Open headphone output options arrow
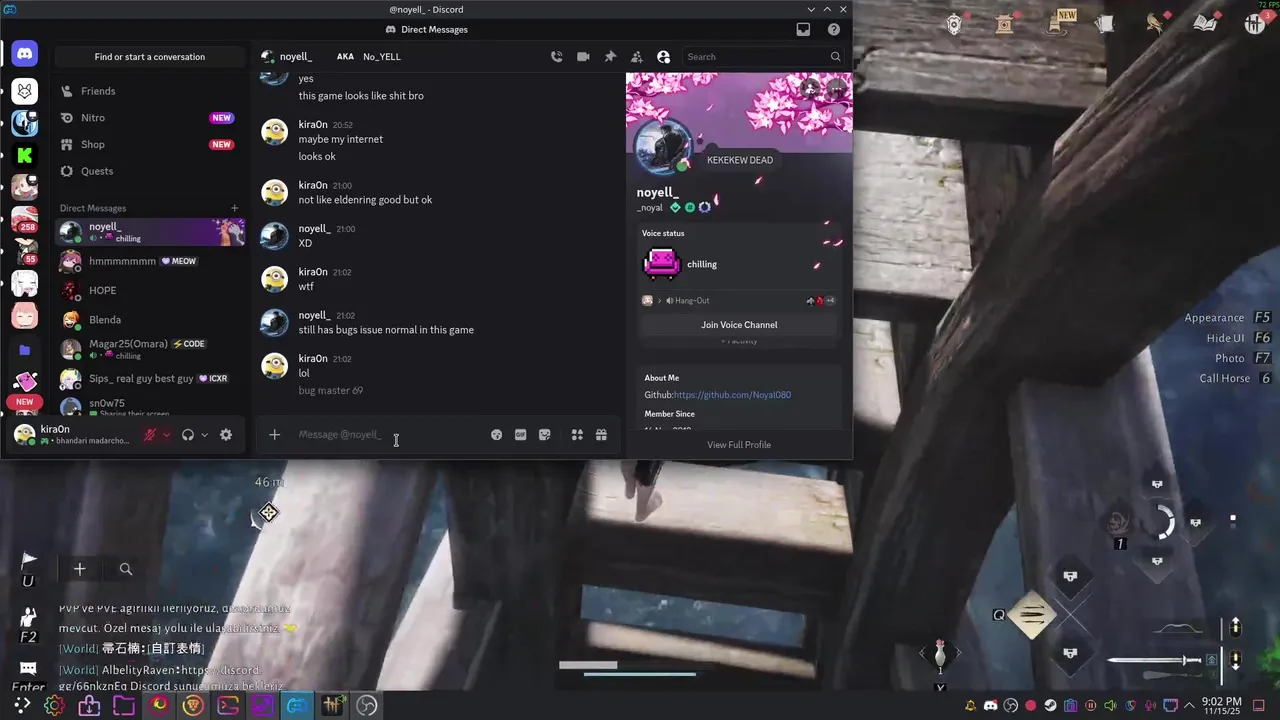The image size is (1280, 720). pos(204,435)
